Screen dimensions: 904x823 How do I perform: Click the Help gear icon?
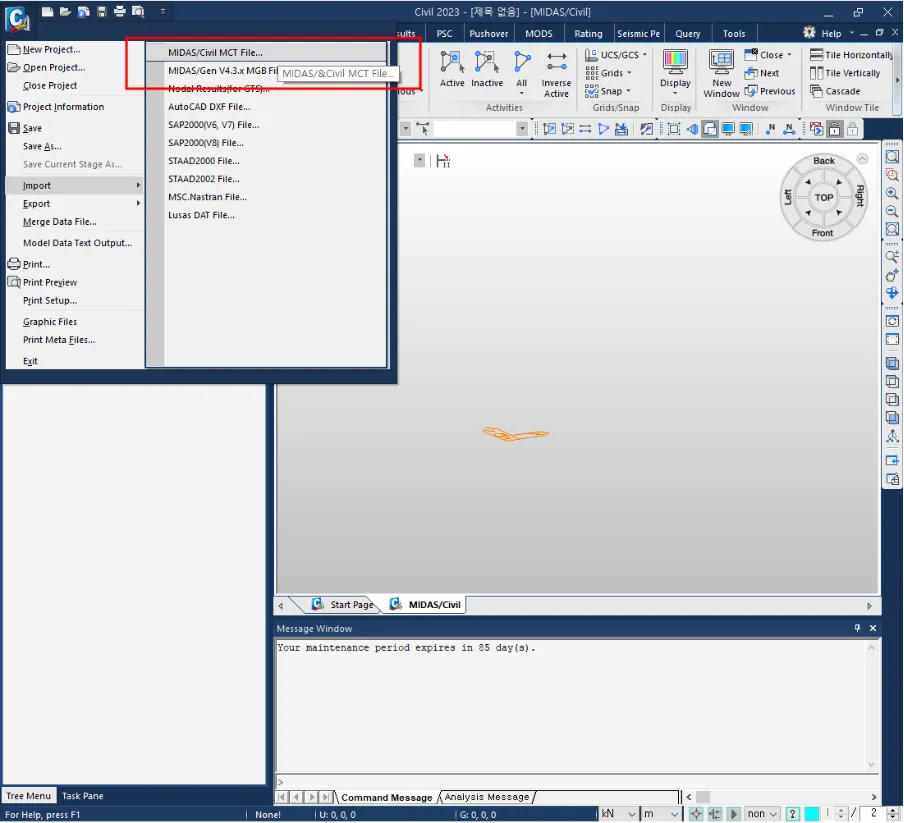809,32
